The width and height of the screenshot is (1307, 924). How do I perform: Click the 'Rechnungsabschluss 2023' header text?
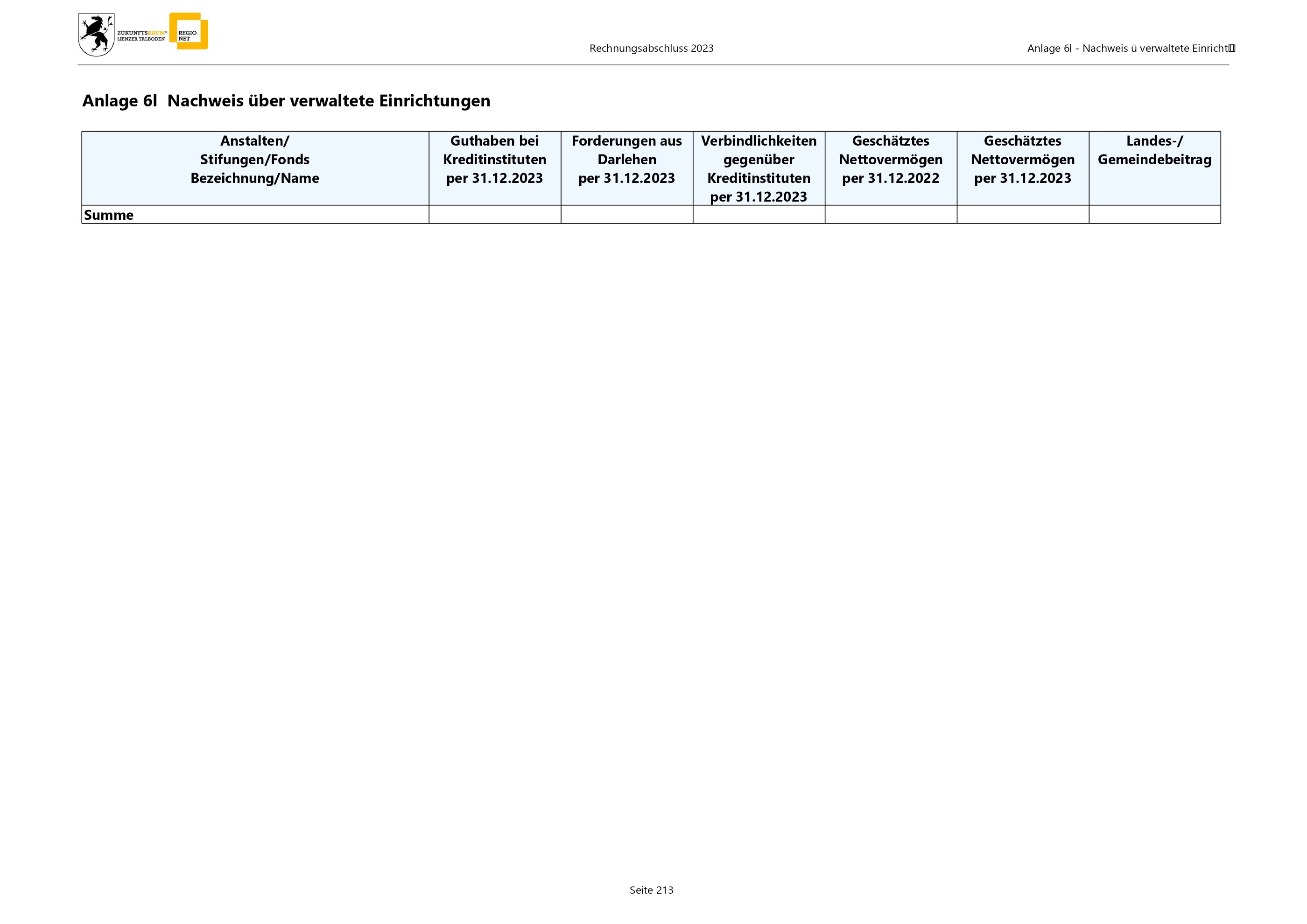tap(651, 49)
